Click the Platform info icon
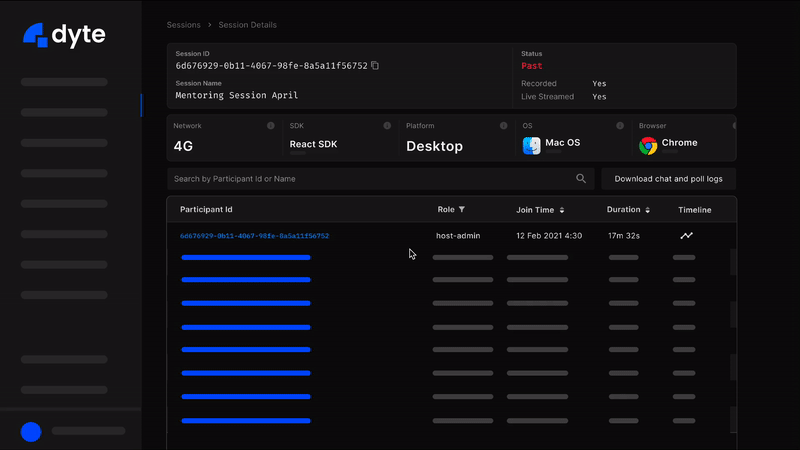The height and width of the screenshot is (450, 800). (x=503, y=126)
